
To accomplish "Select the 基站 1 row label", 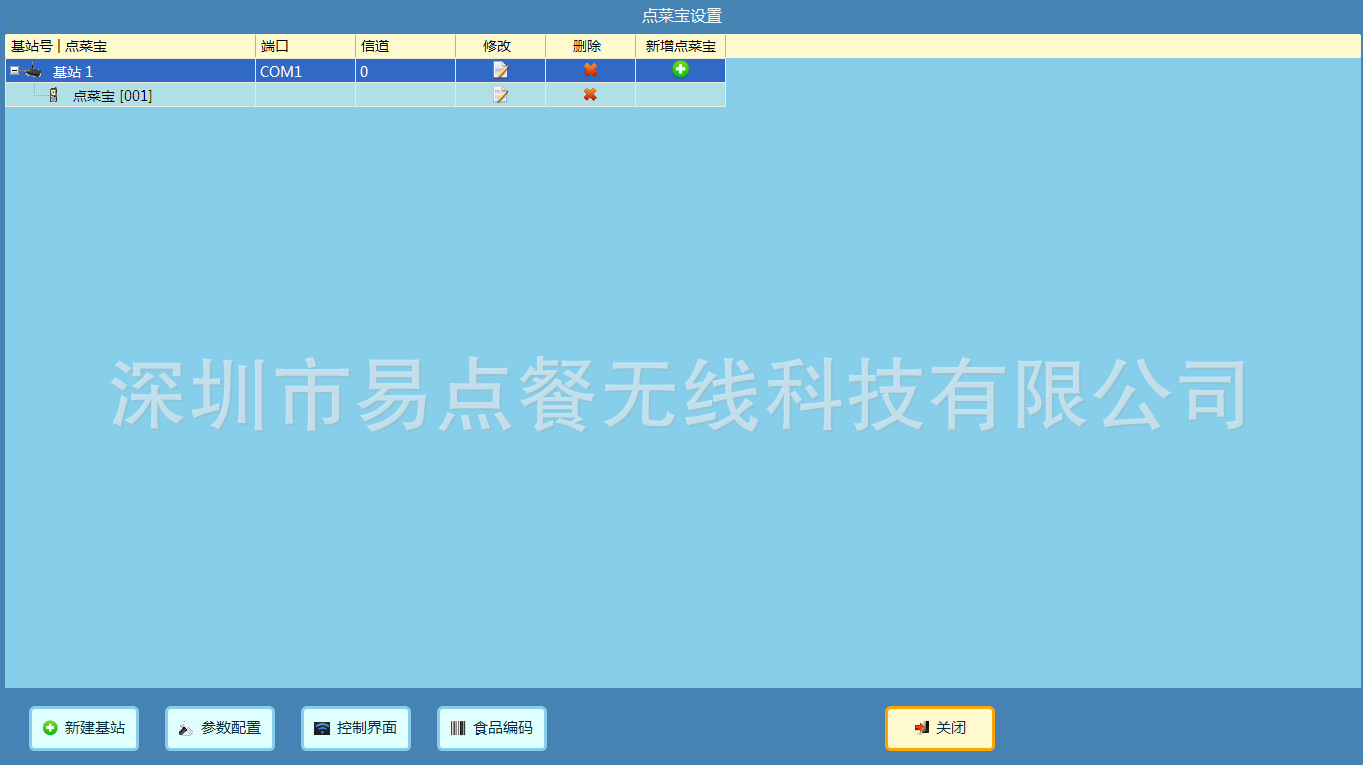I will [x=73, y=72].
